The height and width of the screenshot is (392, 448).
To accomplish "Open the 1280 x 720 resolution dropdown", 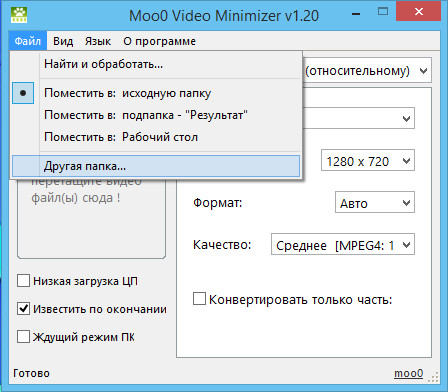I will coord(368,161).
